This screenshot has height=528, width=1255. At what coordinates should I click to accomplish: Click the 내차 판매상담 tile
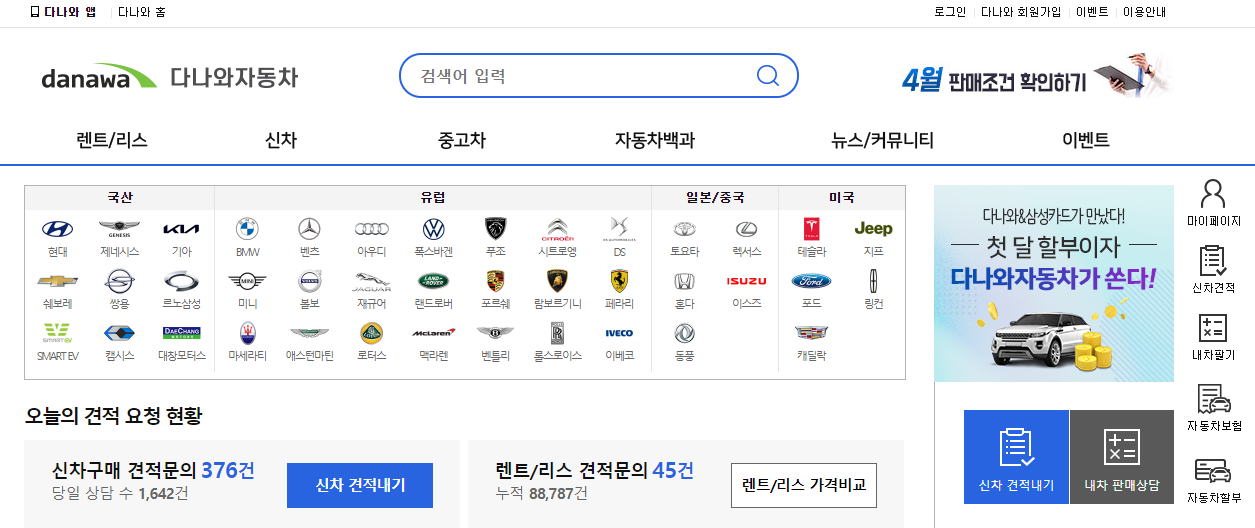click(x=1122, y=456)
